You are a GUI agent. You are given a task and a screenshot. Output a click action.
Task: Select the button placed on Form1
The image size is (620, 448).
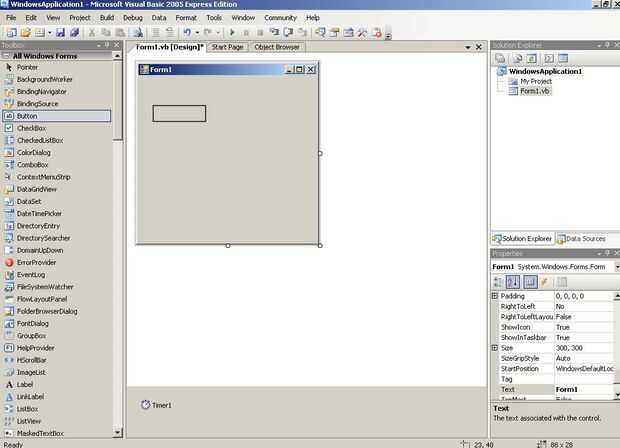[179, 113]
